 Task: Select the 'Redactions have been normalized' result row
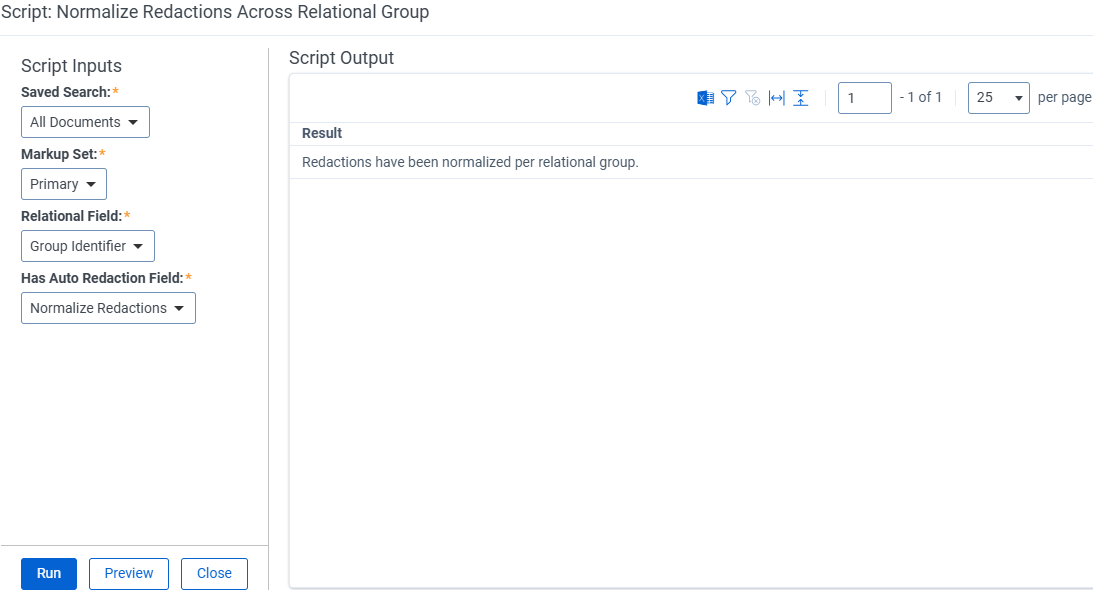[x=691, y=162]
